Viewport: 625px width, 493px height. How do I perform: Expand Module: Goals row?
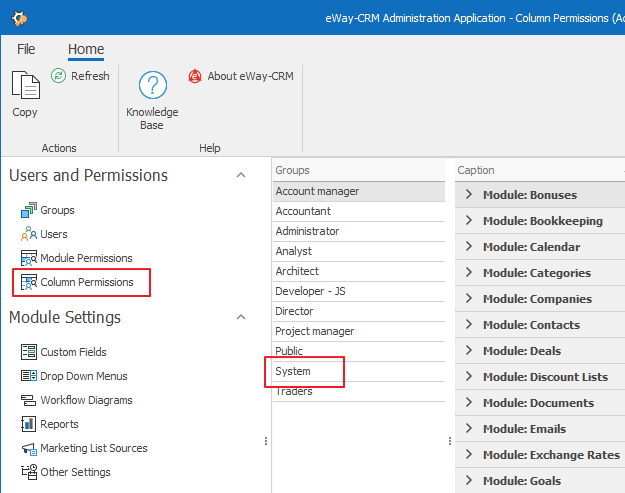coord(469,480)
